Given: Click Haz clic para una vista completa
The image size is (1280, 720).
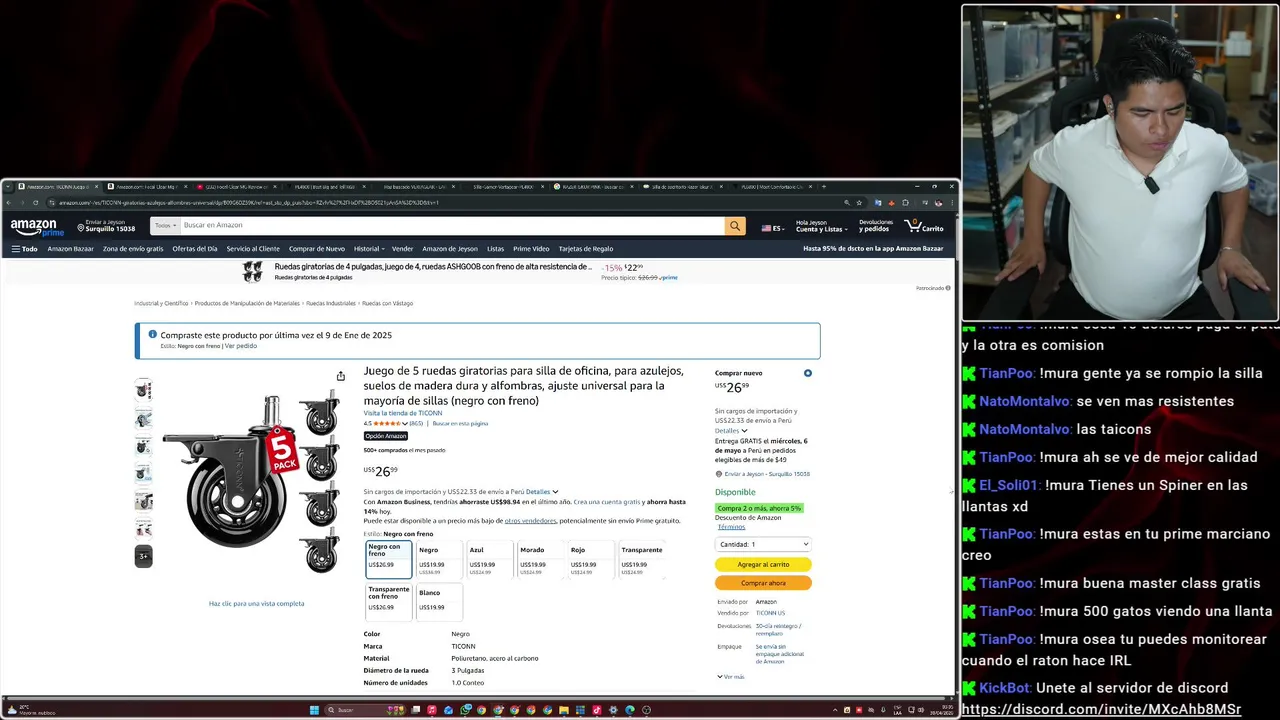Looking at the screenshot, I should point(256,604).
